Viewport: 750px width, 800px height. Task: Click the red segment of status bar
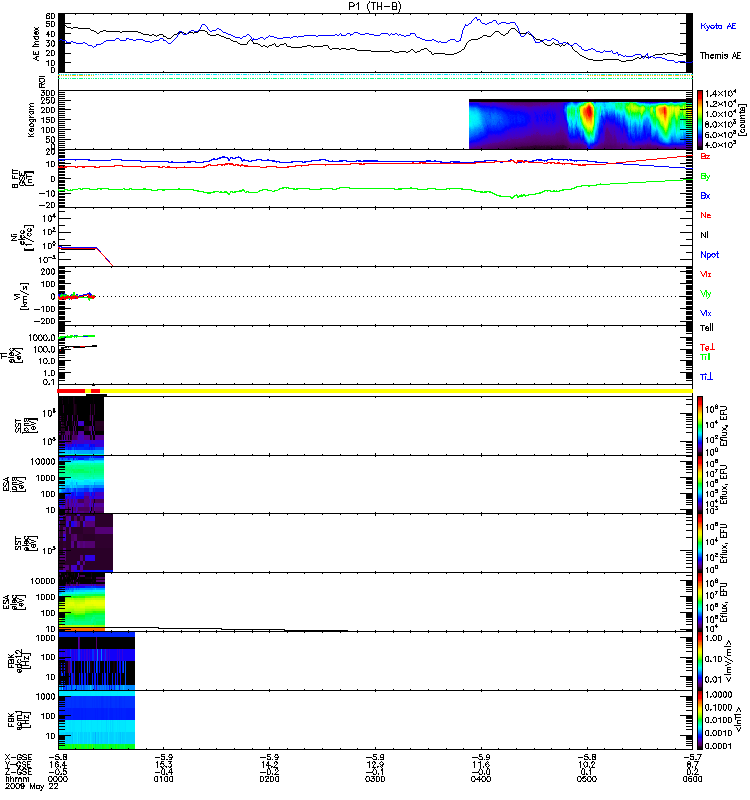pos(71,391)
